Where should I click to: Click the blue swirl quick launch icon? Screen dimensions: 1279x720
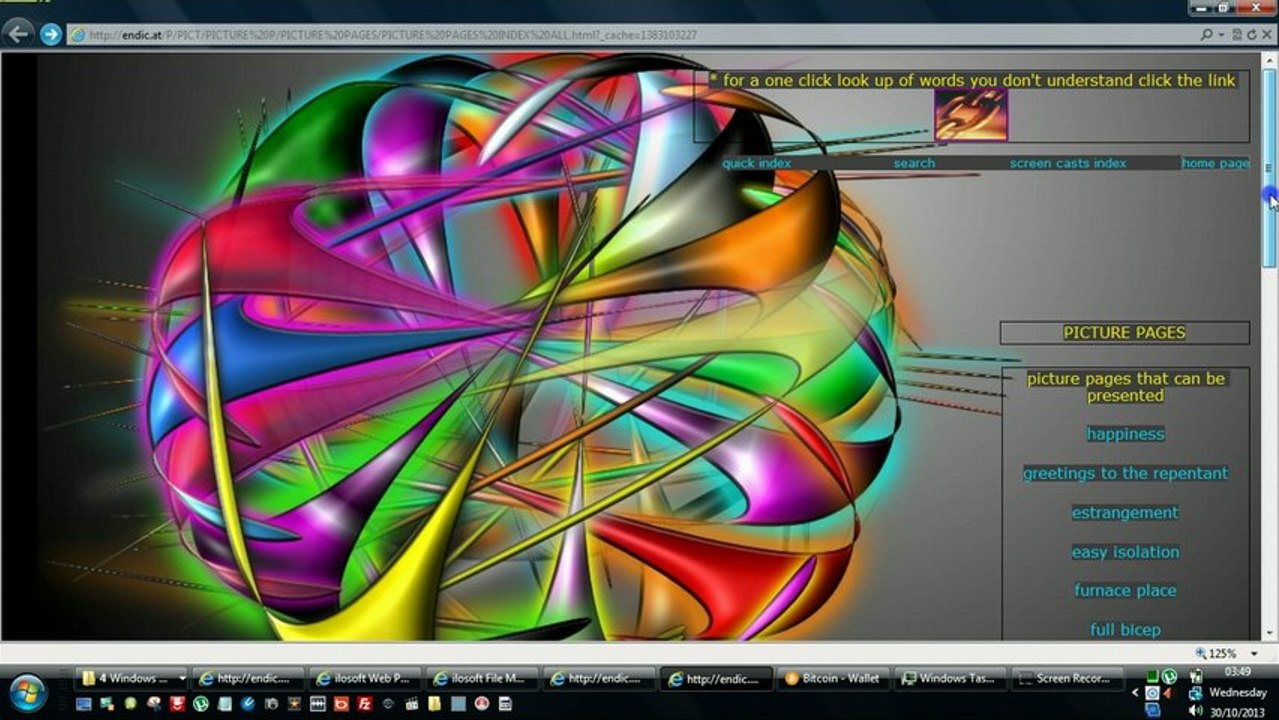[248, 704]
